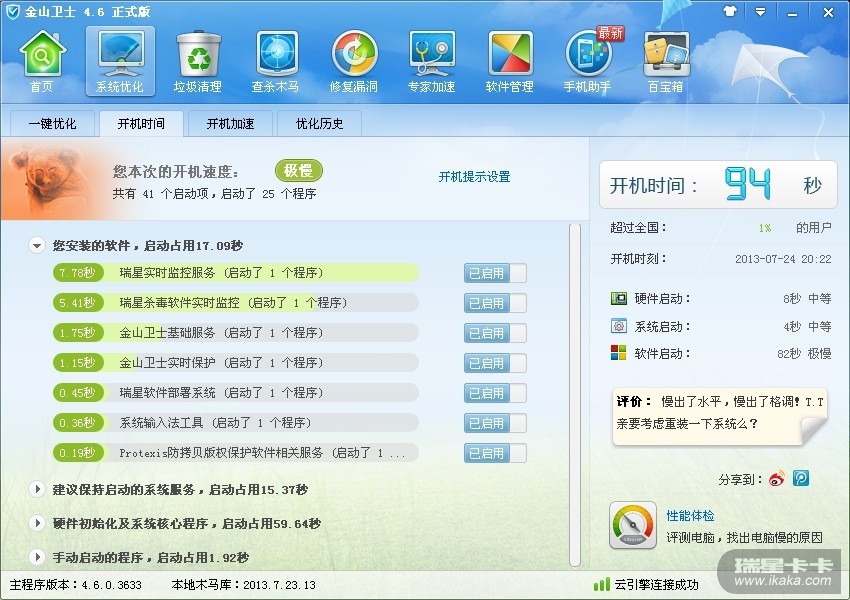The height and width of the screenshot is (600, 850).
Task: Switch to 一键优化 tab
Action: 53,124
